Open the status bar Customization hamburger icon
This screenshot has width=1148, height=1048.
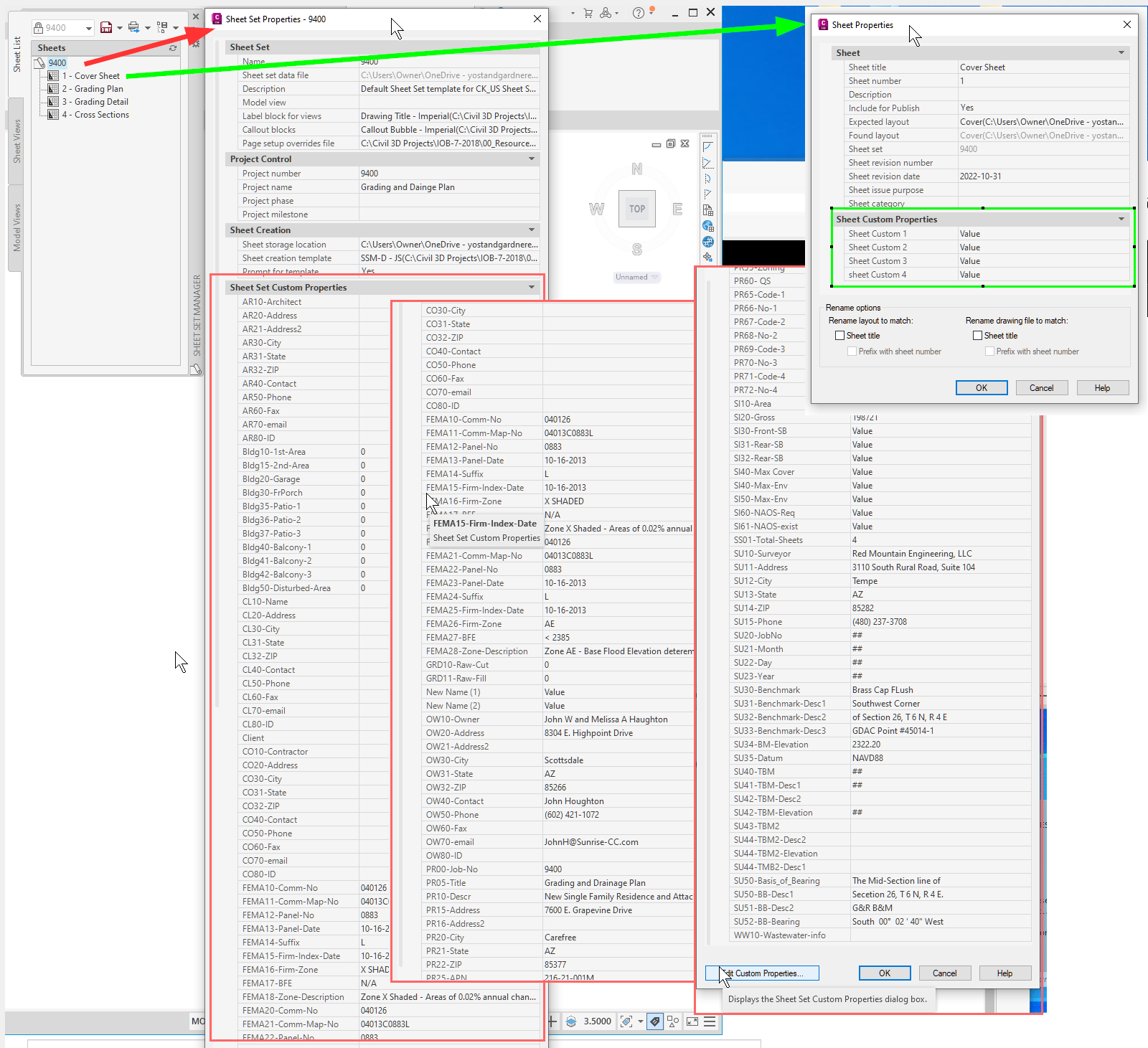pos(710,1021)
